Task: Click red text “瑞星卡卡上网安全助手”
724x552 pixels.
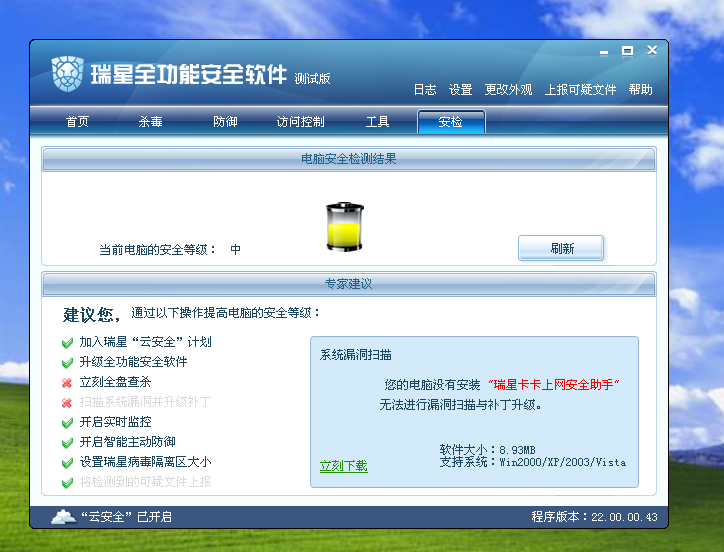Action: [554, 384]
